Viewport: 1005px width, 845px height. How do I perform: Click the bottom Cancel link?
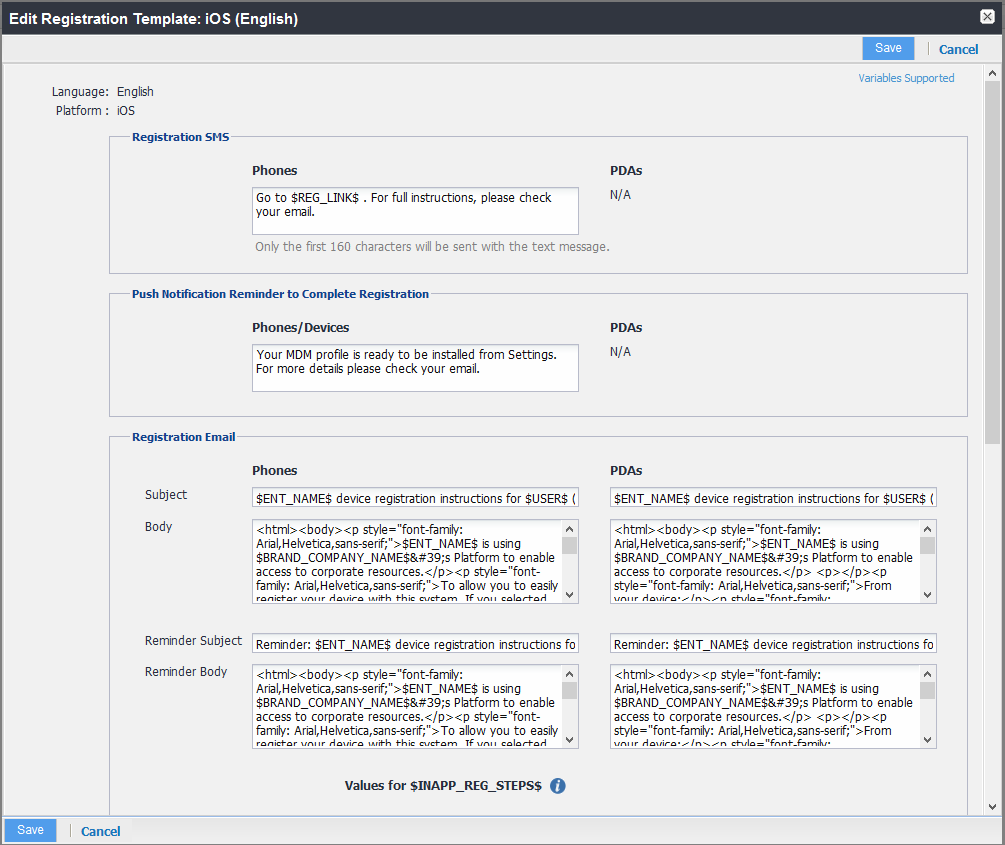[100, 830]
